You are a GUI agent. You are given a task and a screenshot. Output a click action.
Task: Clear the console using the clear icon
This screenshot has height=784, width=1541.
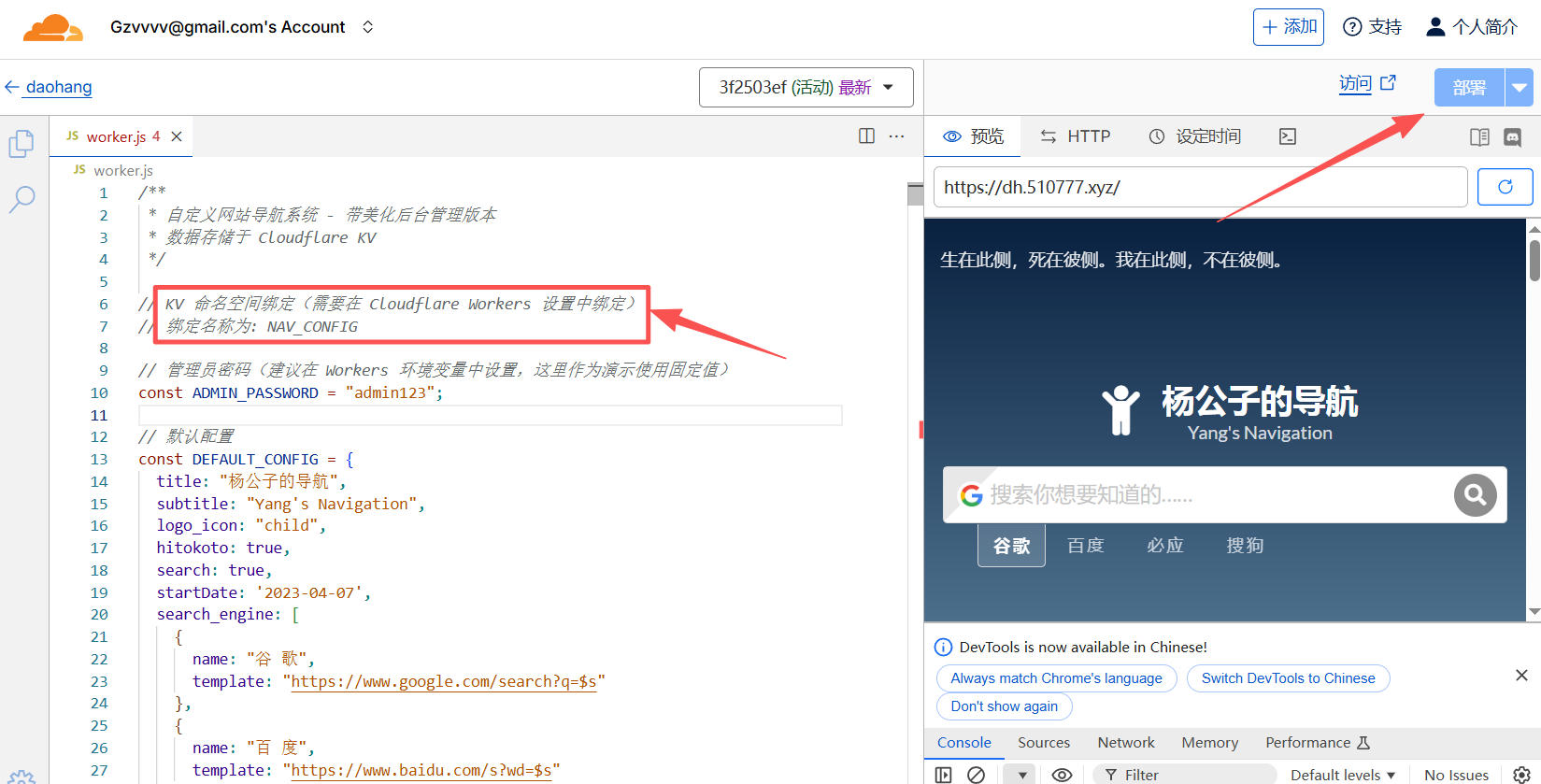[976, 774]
